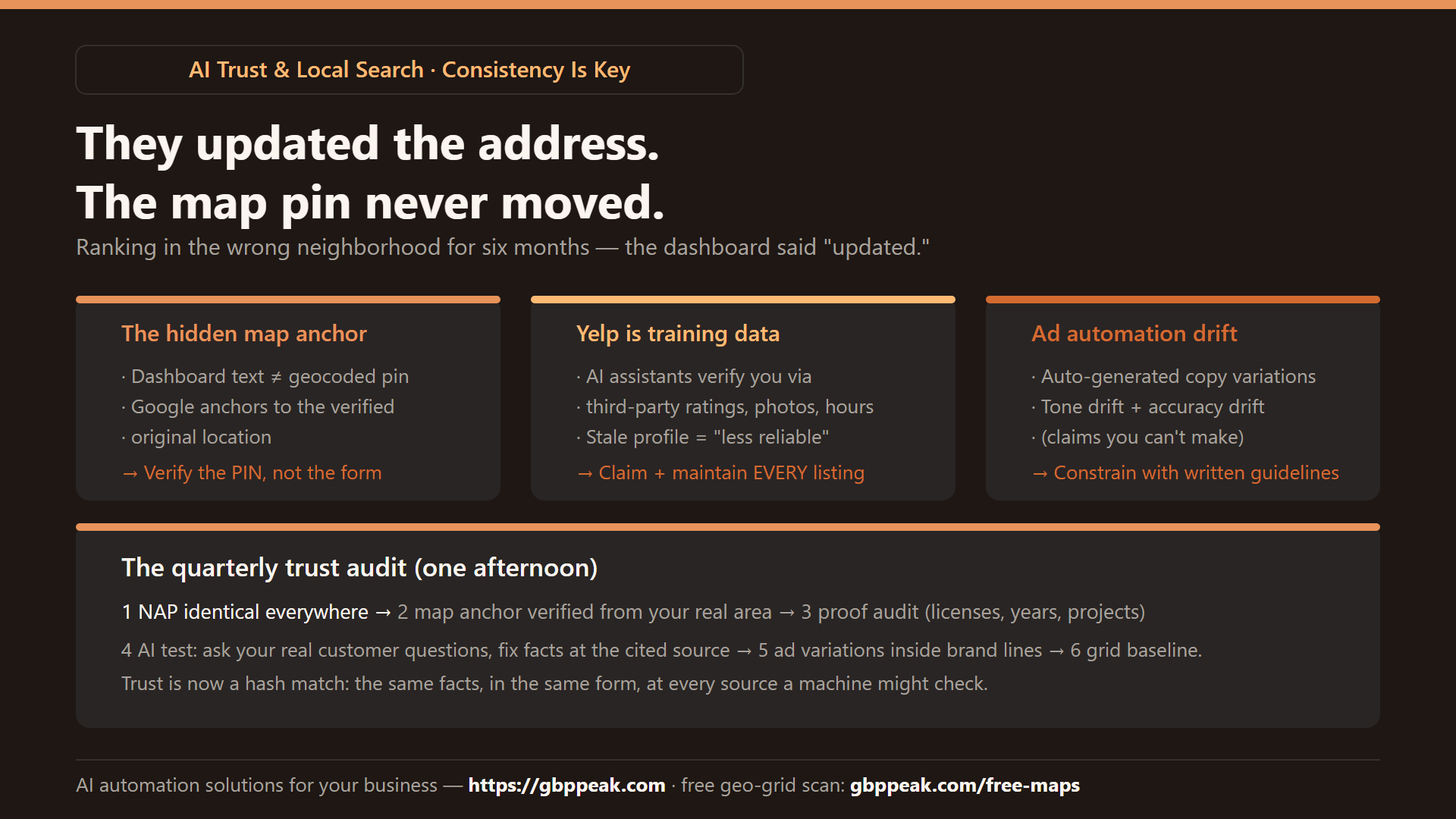Image resolution: width=1456 pixels, height=819 pixels.
Task: Click 'Google anchors to the verified' line
Action: tap(258, 406)
